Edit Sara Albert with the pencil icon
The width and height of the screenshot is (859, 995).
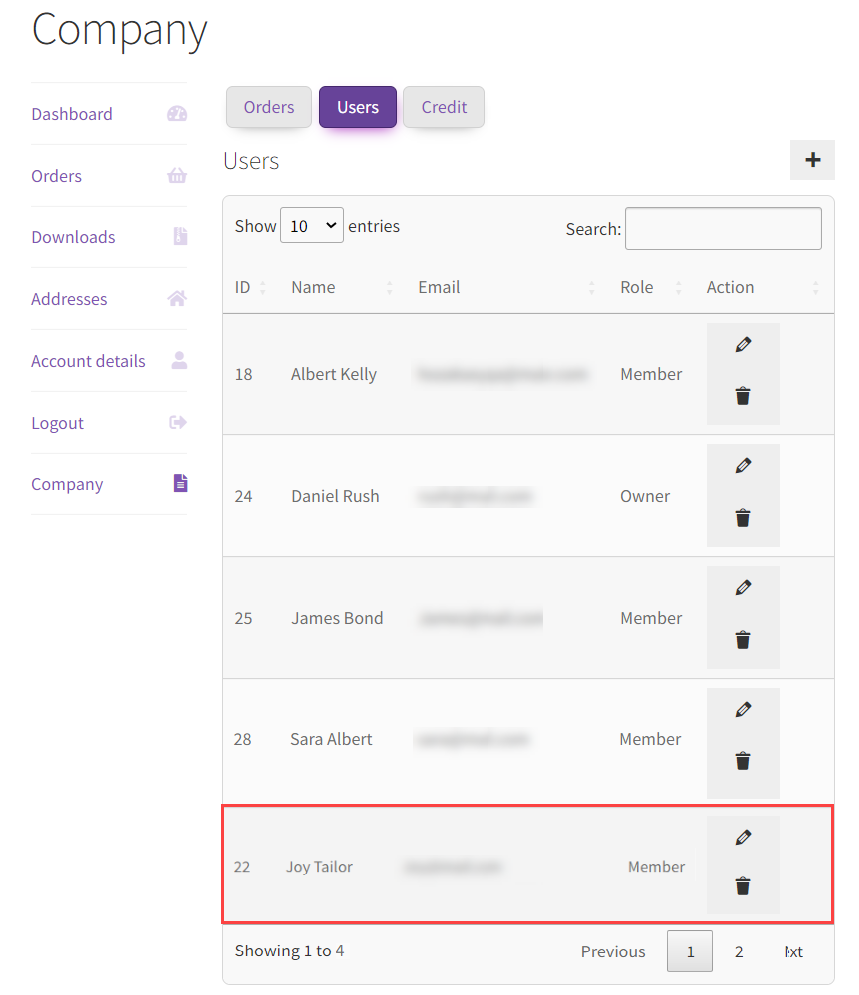coord(743,709)
